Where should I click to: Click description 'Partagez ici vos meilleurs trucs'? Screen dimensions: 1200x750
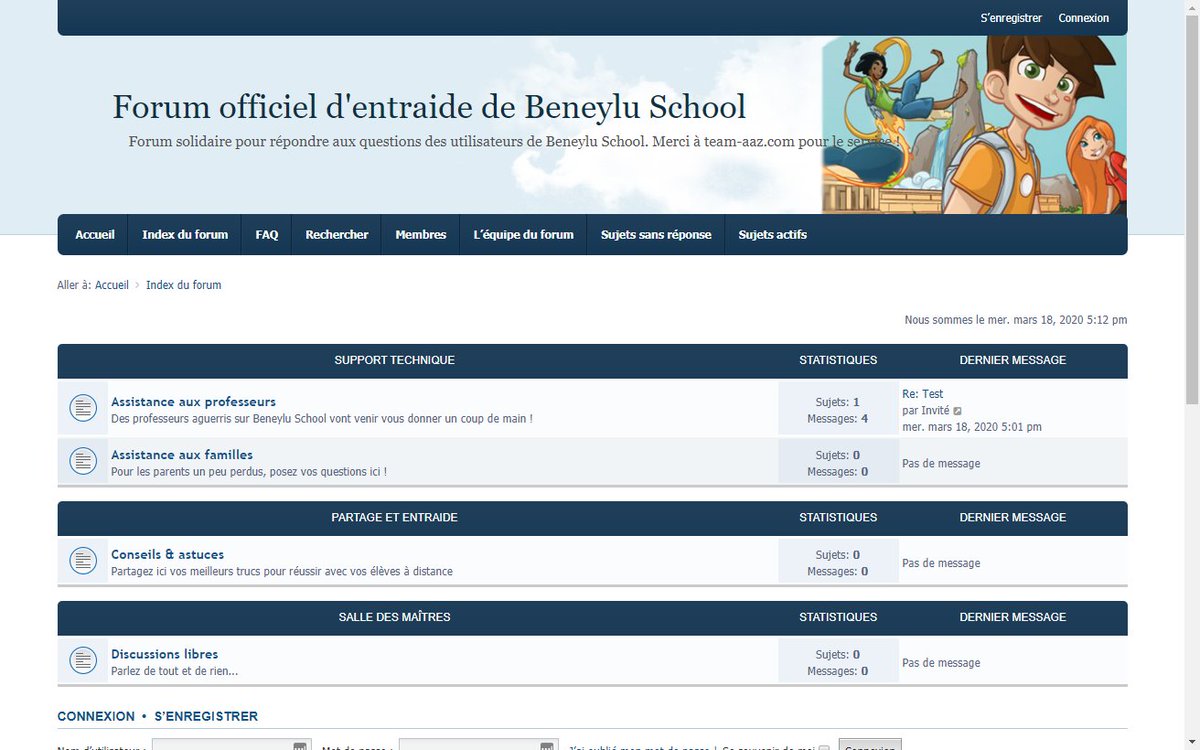(282, 572)
